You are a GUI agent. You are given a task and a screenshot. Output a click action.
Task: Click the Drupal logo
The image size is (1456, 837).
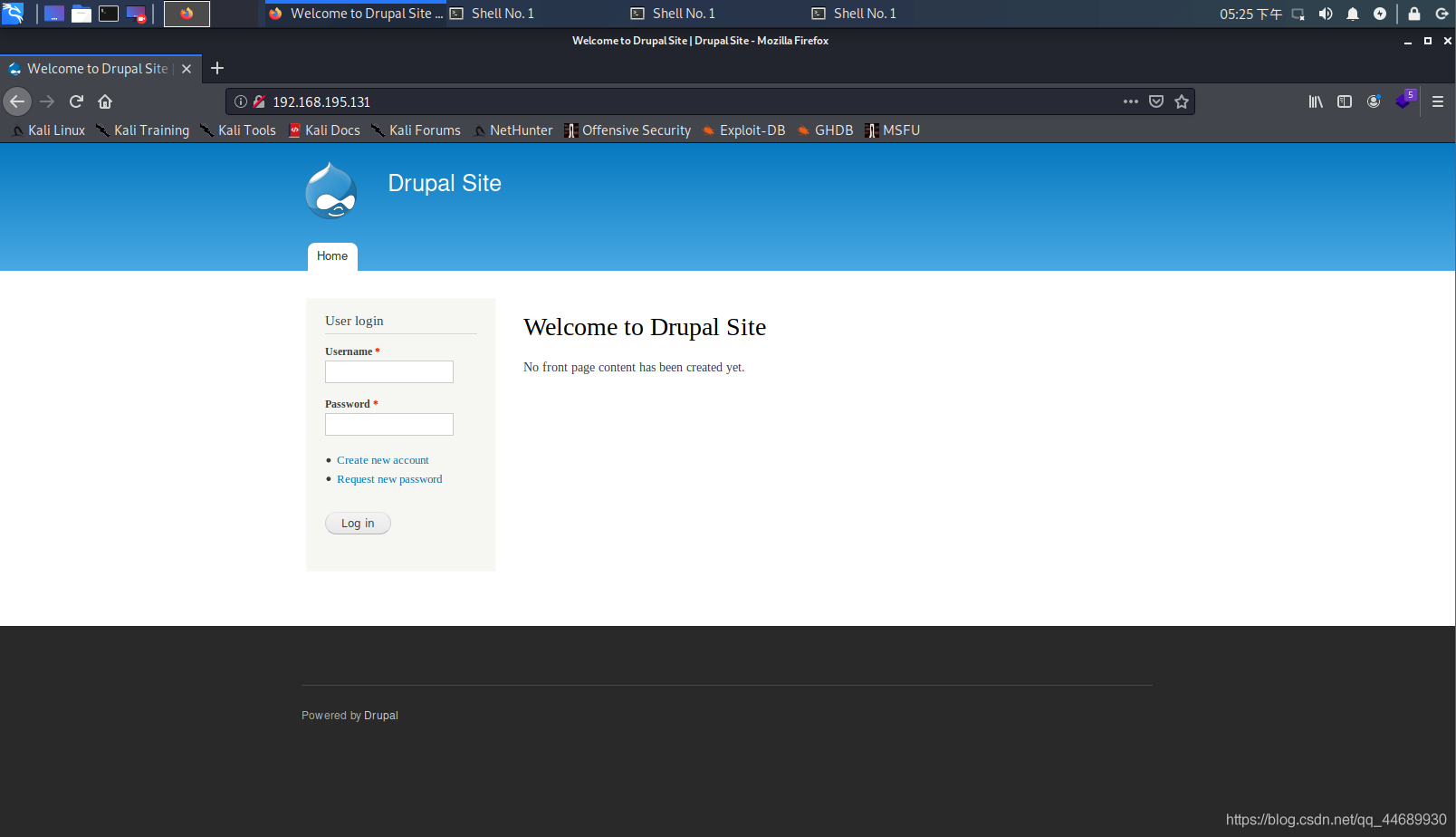330,190
